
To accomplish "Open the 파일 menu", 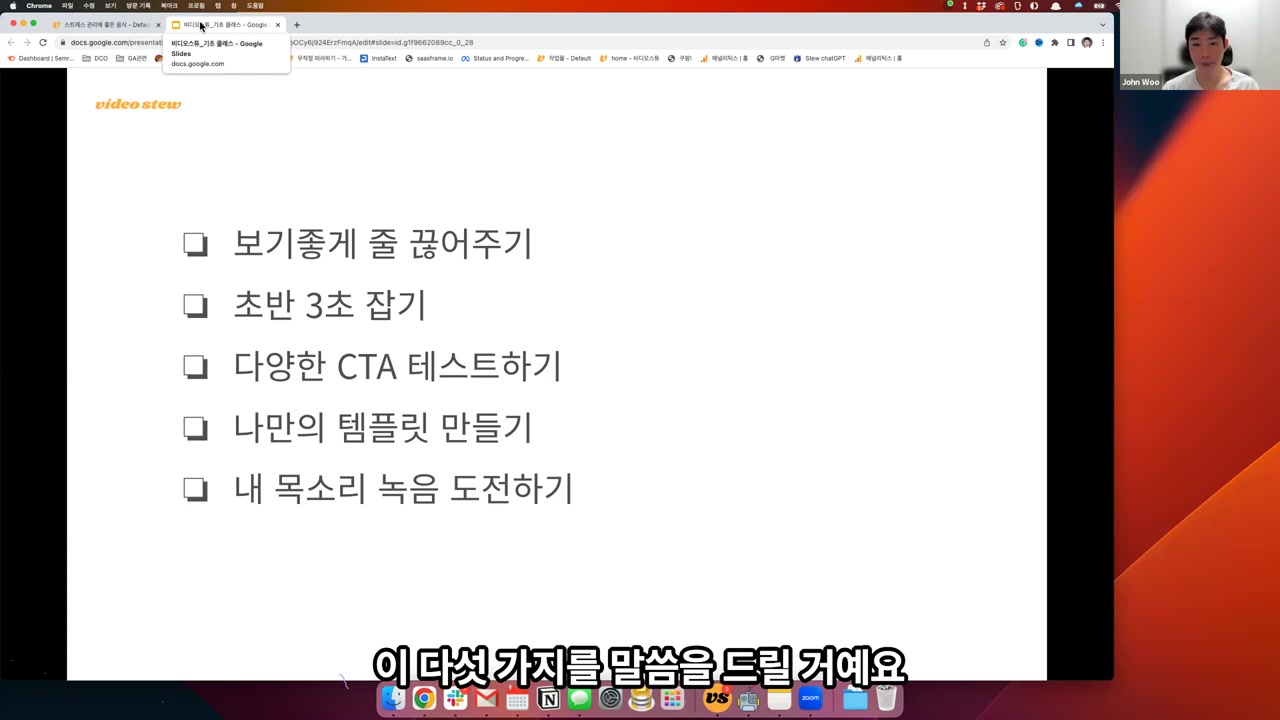I will point(67,6).
